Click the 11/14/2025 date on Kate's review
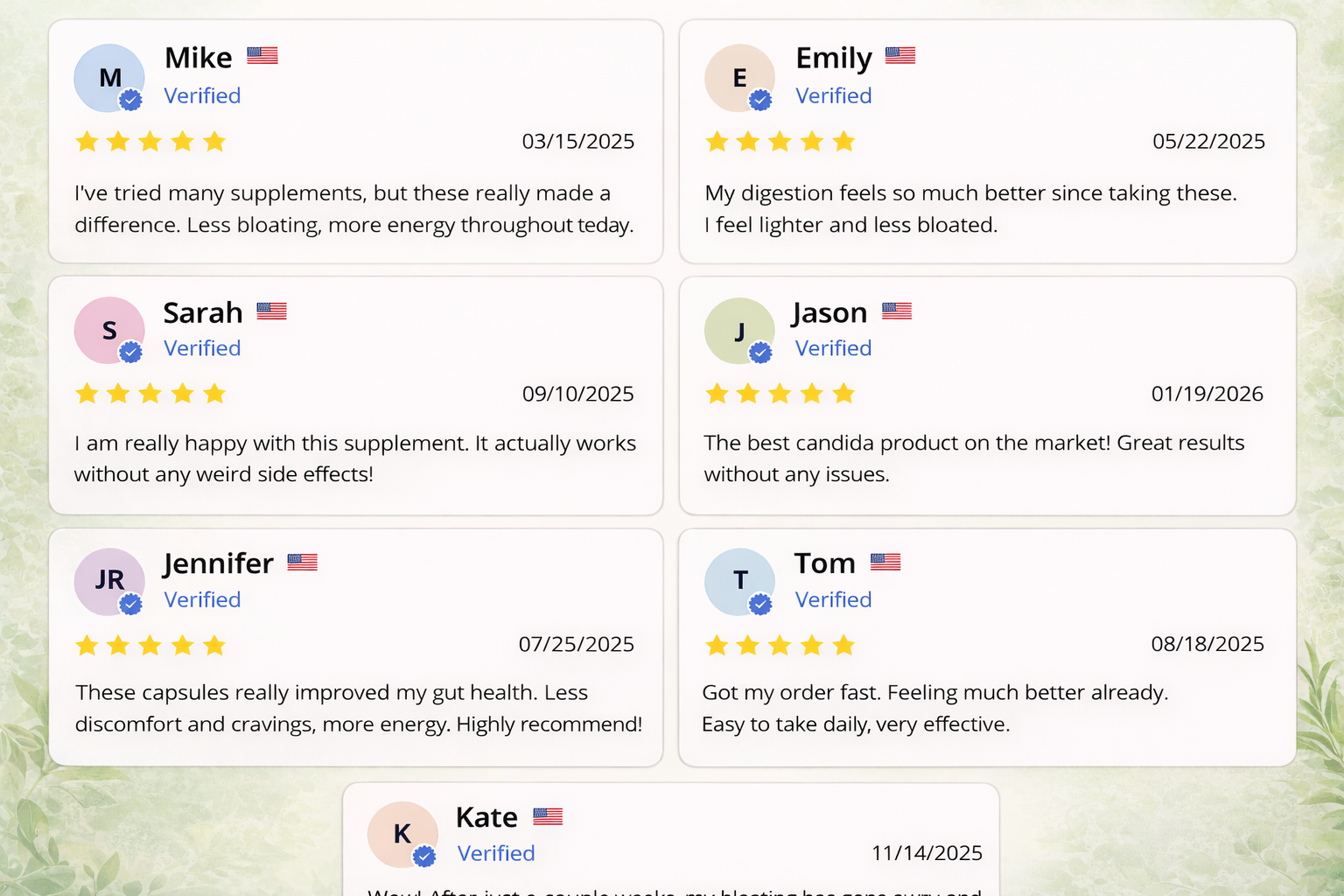1344x896 pixels. click(927, 853)
